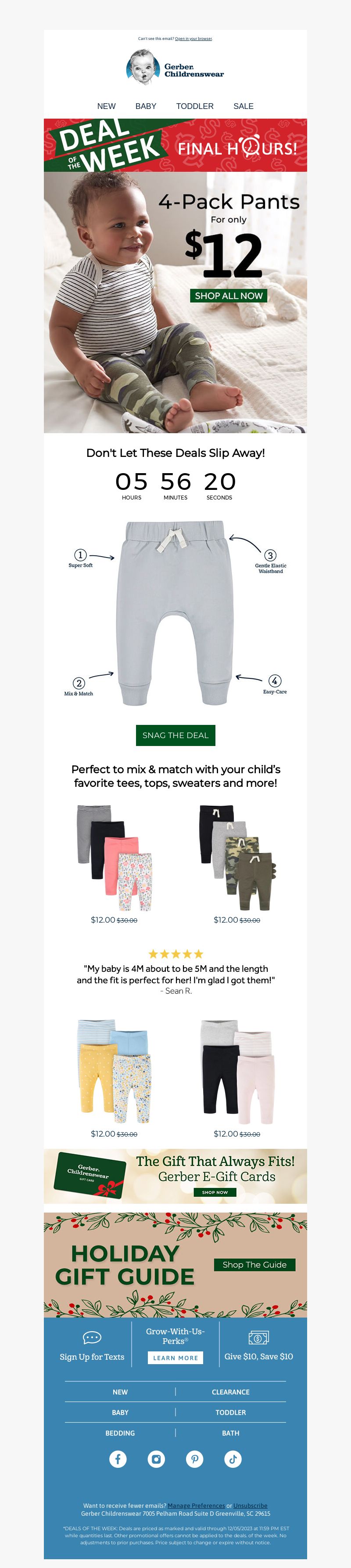Viewport: 351px width, 1568px height.
Task: Open the TODDLER navigation item
Action: [195, 106]
